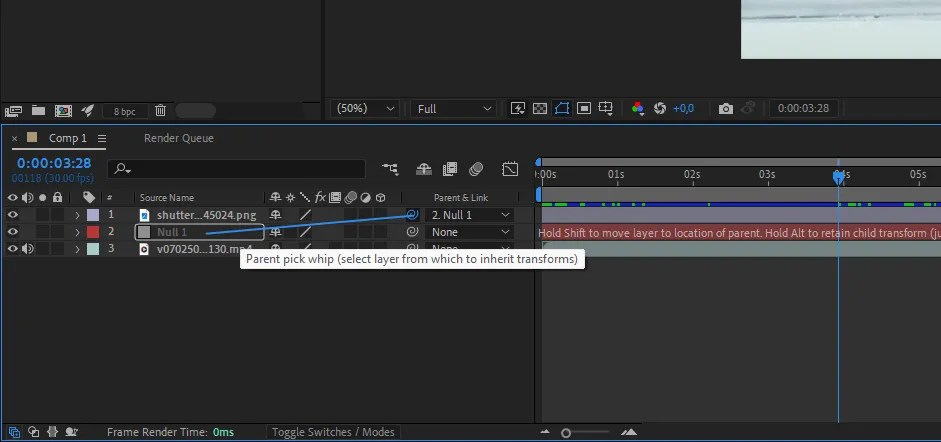Expand or collapse In/Out/Duration/Stretch panes
The image size is (941, 442).
click(x=52, y=431)
